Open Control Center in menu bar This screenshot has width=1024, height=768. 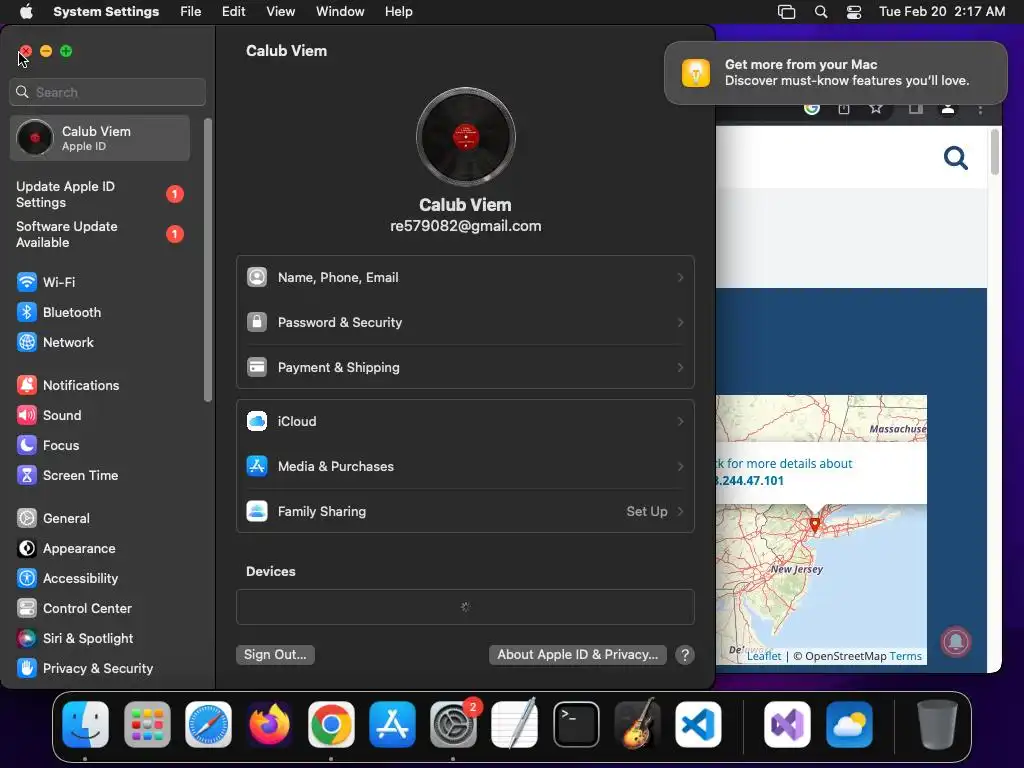point(854,12)
